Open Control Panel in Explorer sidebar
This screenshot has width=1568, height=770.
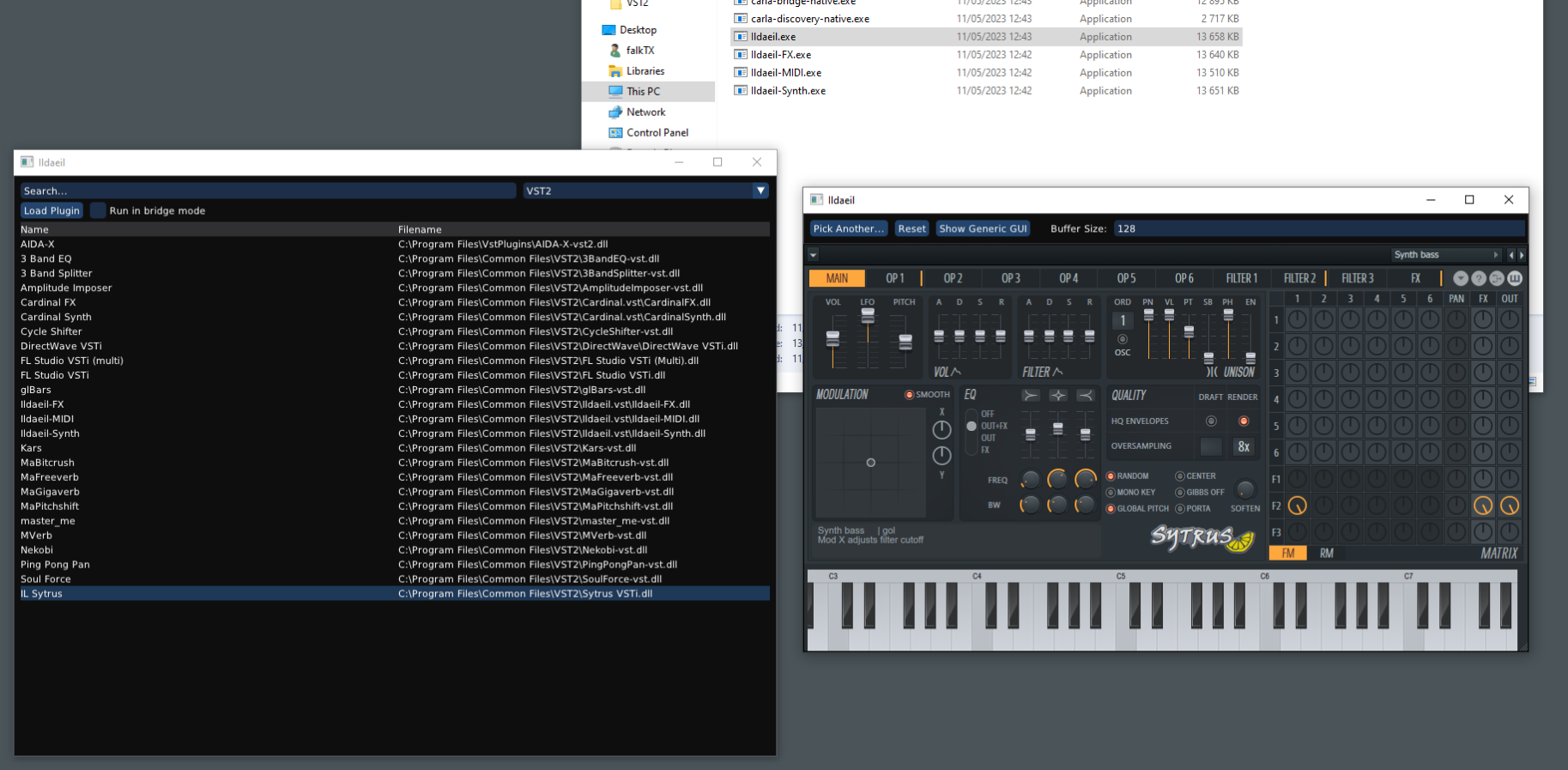click(x=657, y=132)
